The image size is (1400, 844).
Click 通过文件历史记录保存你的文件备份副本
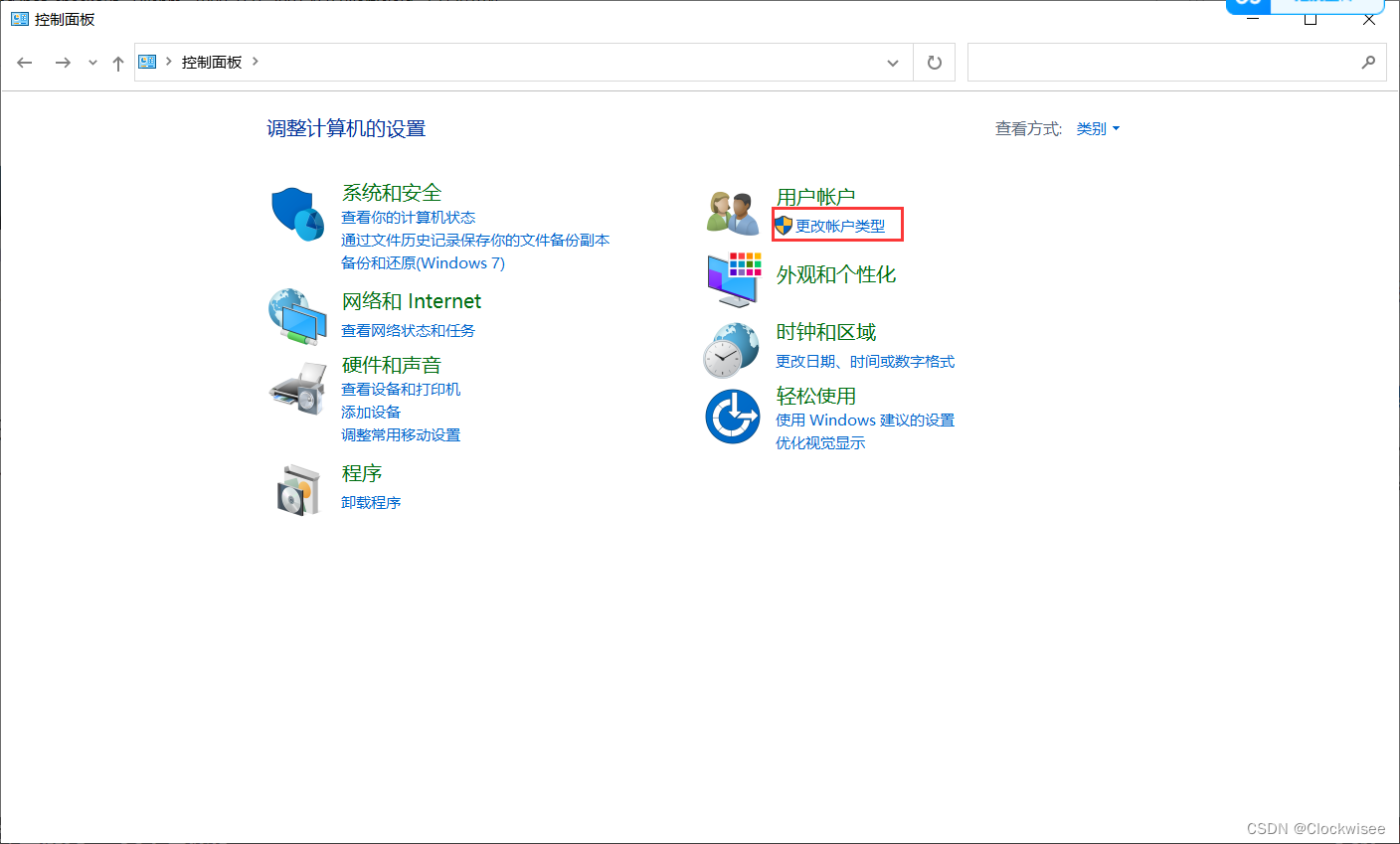coord(475,241)
